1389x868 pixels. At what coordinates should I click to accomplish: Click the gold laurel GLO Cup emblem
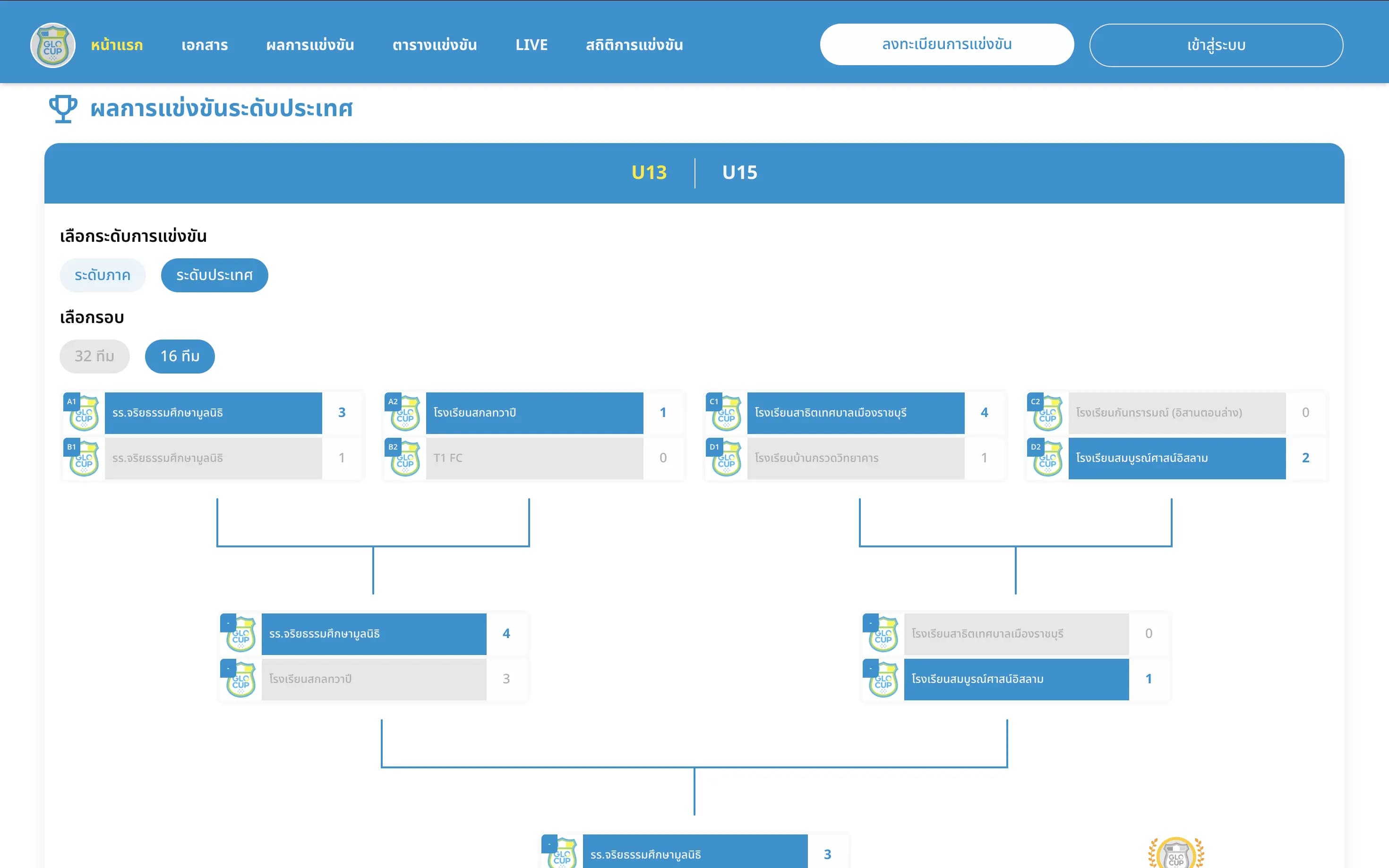click(1175, 854)
